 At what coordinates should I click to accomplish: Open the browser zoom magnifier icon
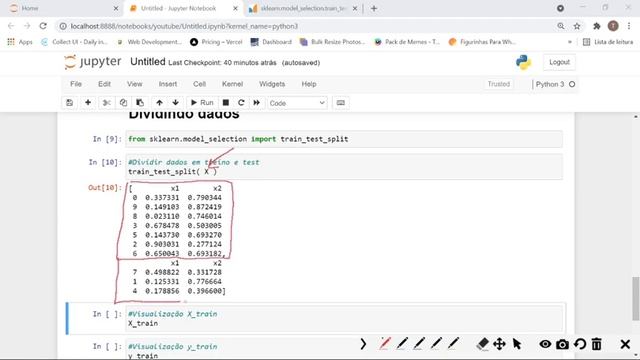pyautogui.click(x=561, y=26)
